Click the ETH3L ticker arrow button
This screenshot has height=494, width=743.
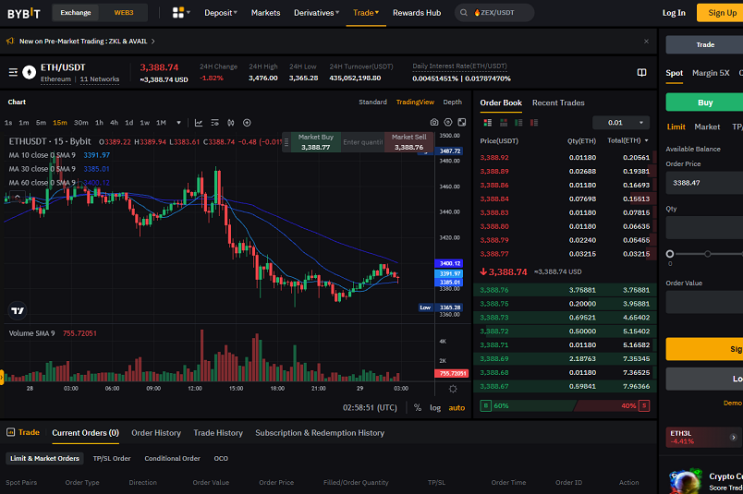tap(733, 437)
